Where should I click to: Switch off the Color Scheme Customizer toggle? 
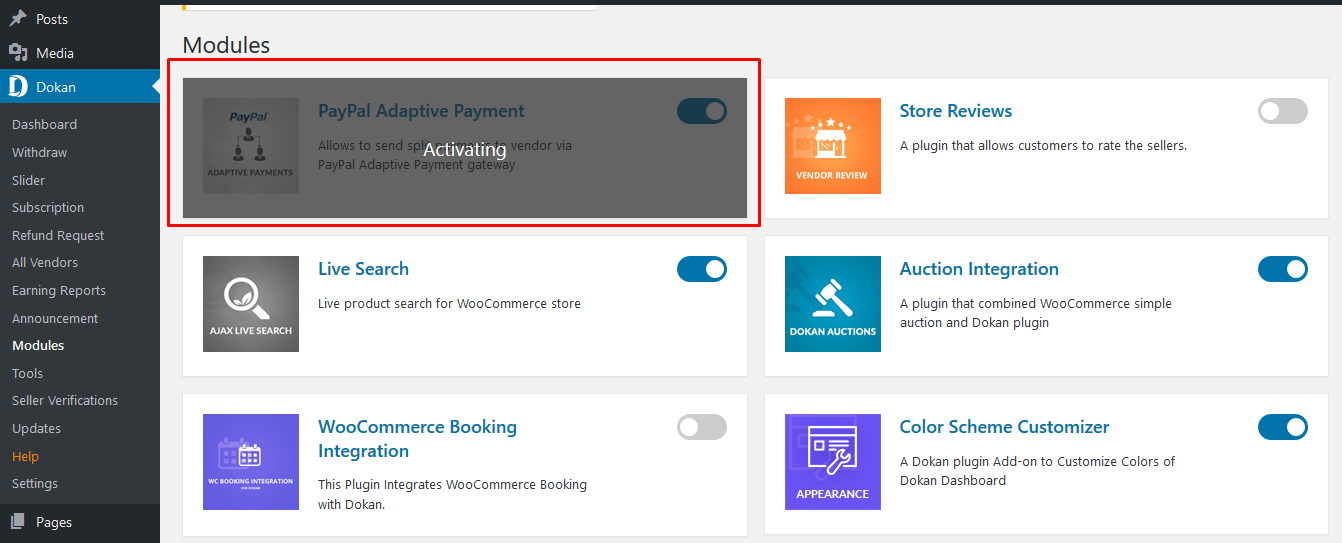coord(1283,427)
